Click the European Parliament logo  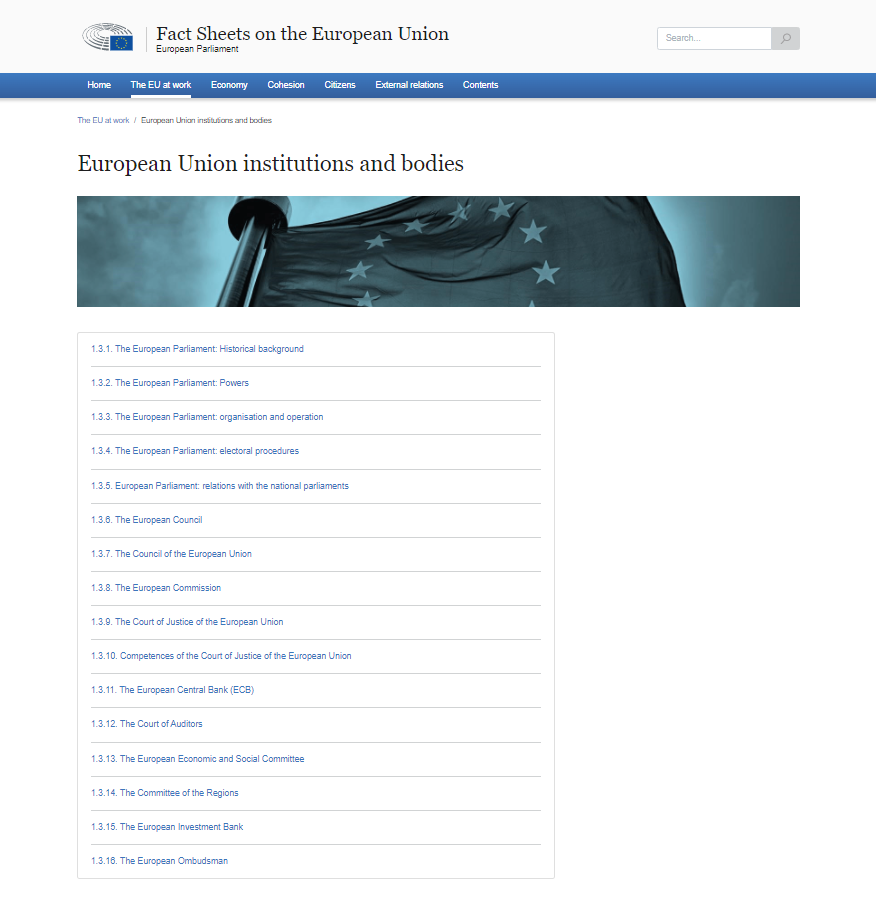tap(108, 37)
